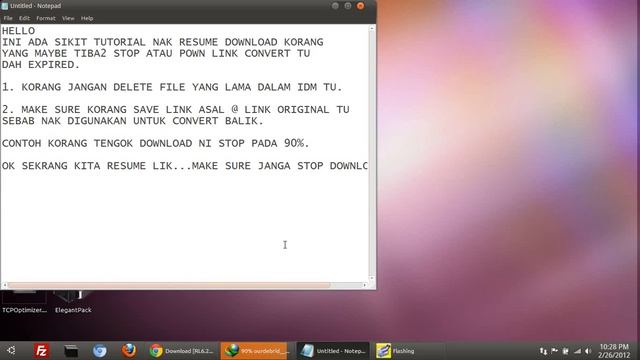640x360 pixels.
Task: Switch to Untitled - Notepad taskbar item
Action: click(332, 351)
